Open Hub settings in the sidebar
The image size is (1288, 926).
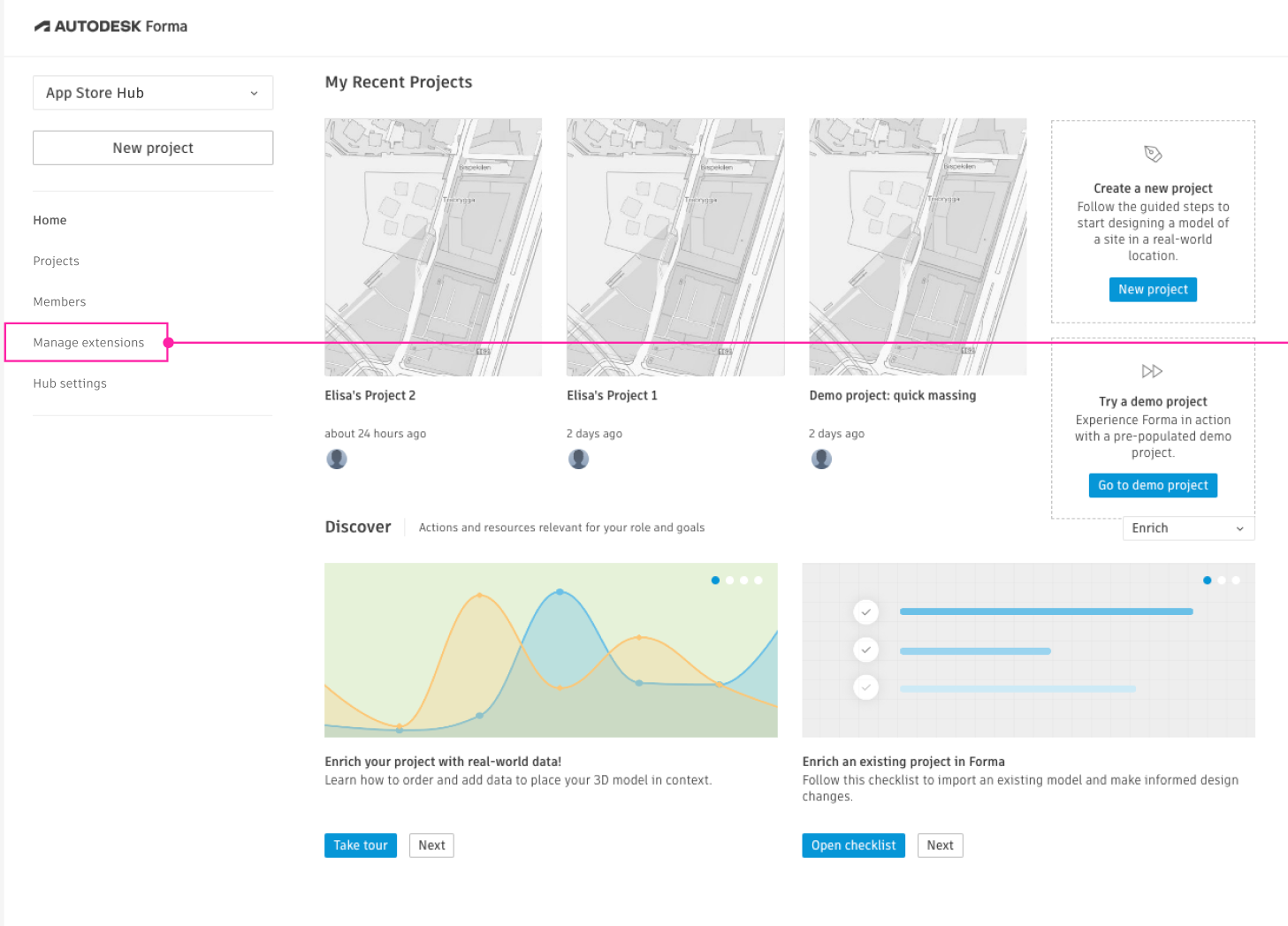pyautogui.click(x=70, y=383)
